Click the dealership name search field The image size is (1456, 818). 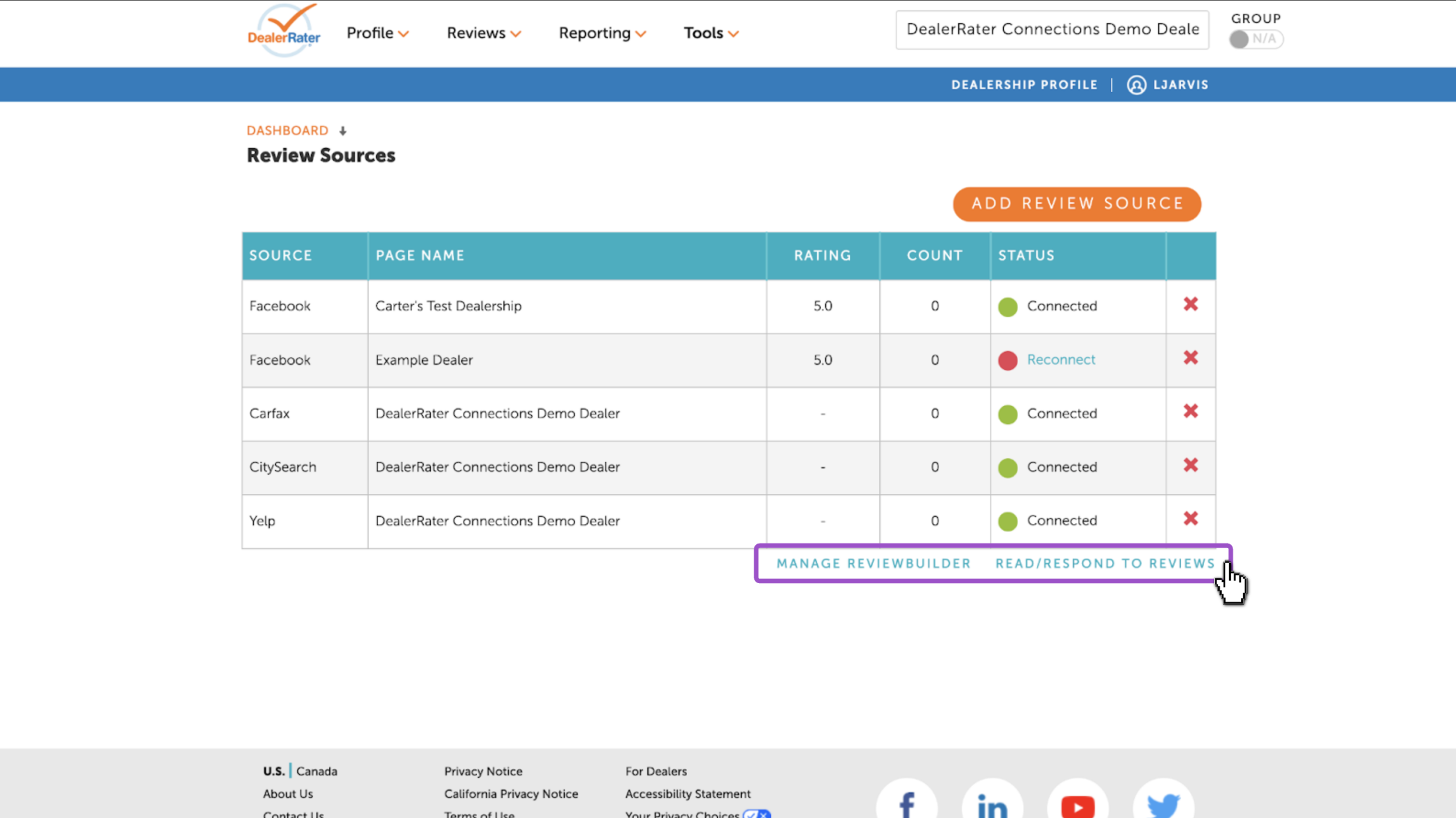click(1052, 30)
